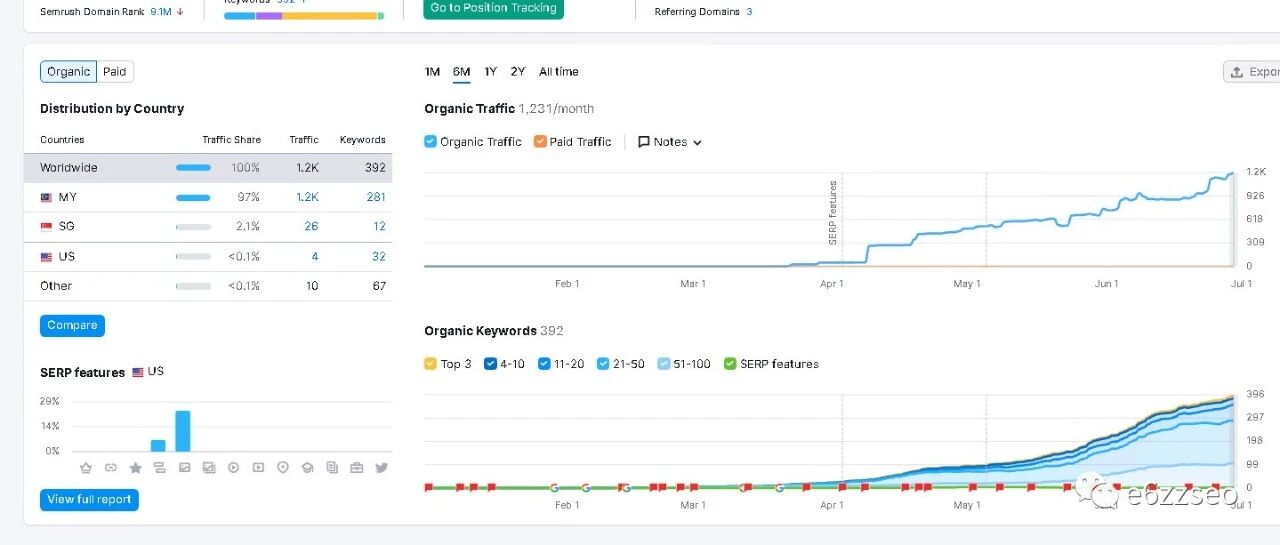Toggle the Paid Traffic checkbox
Image resolution: width=1280 pixels, height=545 pixels.
tap(540, 142)
